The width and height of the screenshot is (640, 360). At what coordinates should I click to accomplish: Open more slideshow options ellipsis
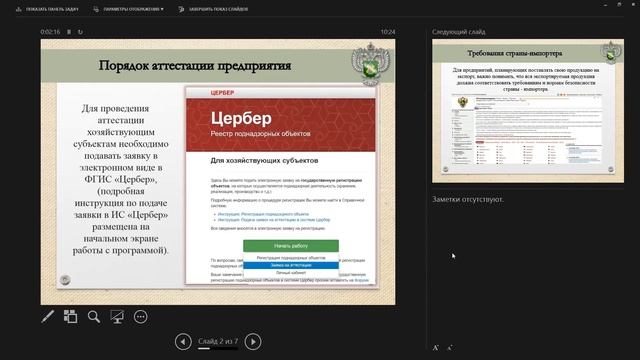coord(140,317)
